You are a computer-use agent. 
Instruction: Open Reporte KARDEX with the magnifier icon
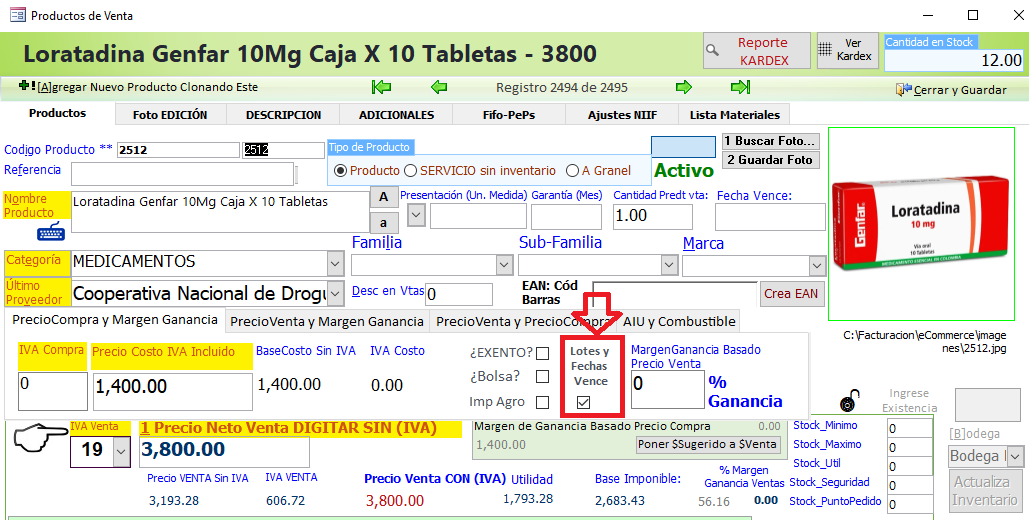point(755,51)
